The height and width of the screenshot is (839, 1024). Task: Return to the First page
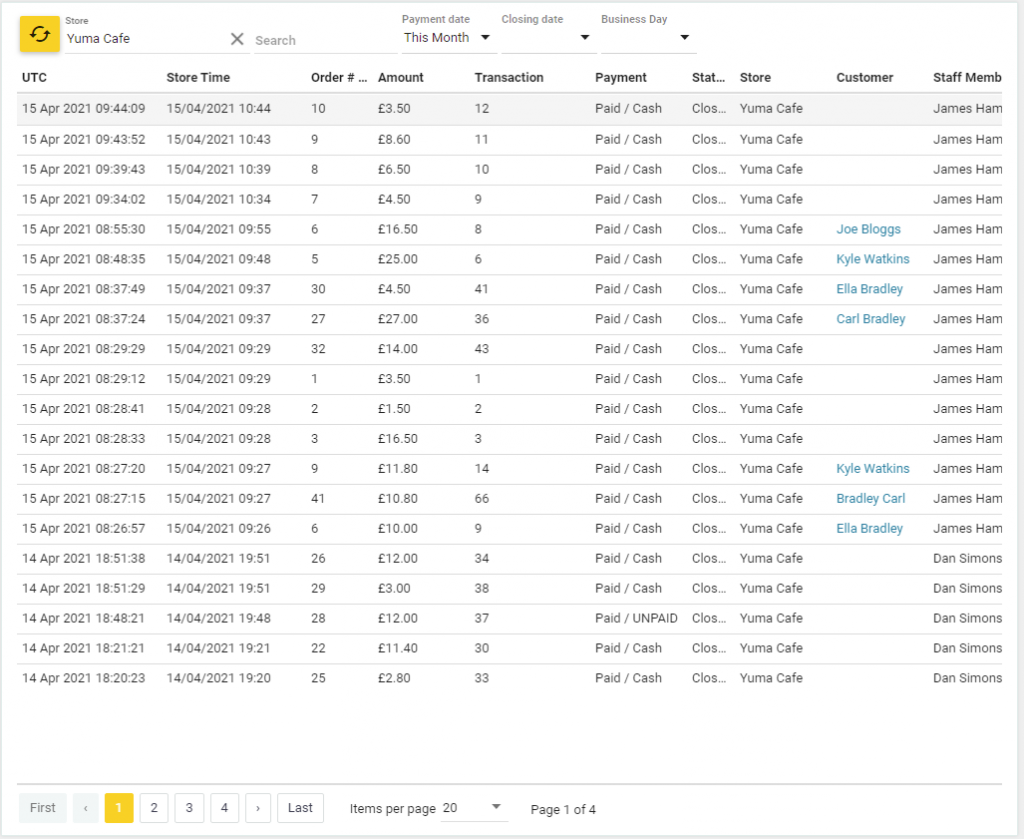point(42,808)
